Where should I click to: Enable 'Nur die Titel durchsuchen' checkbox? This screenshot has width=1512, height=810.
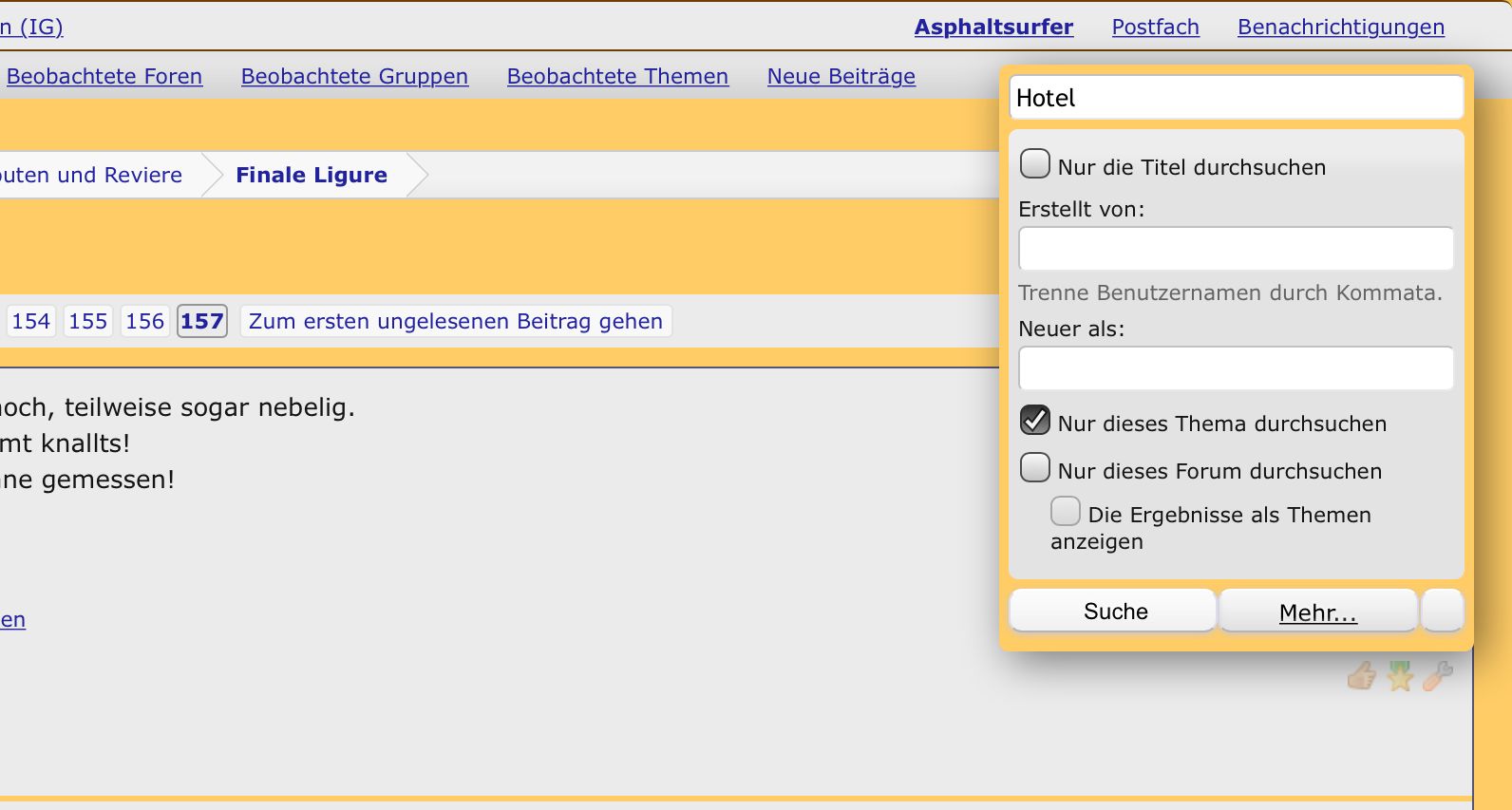(1034, 164)
